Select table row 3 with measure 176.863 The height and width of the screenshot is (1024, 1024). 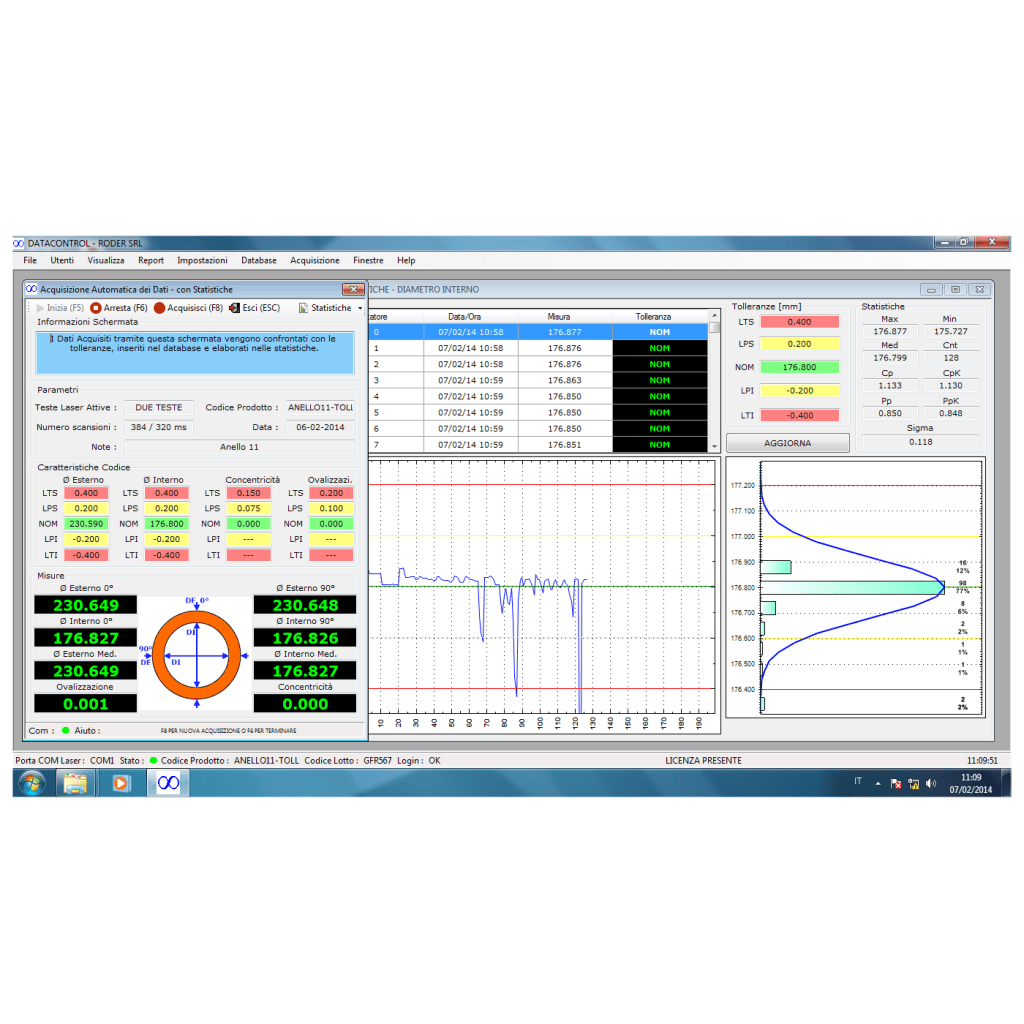[x=540, y=380]
